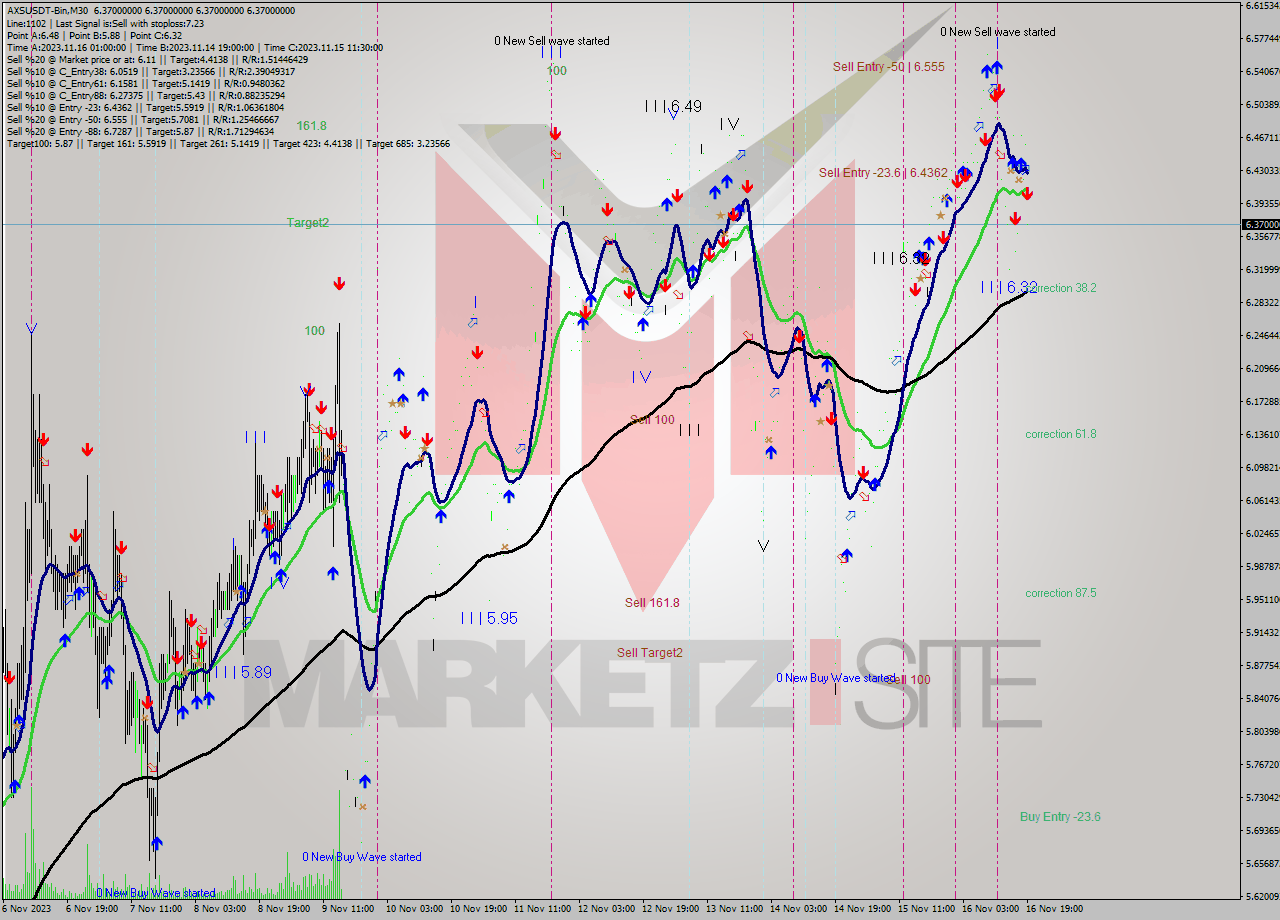Click the highlighted 6.37000 current price tag

pos(1261,225)
